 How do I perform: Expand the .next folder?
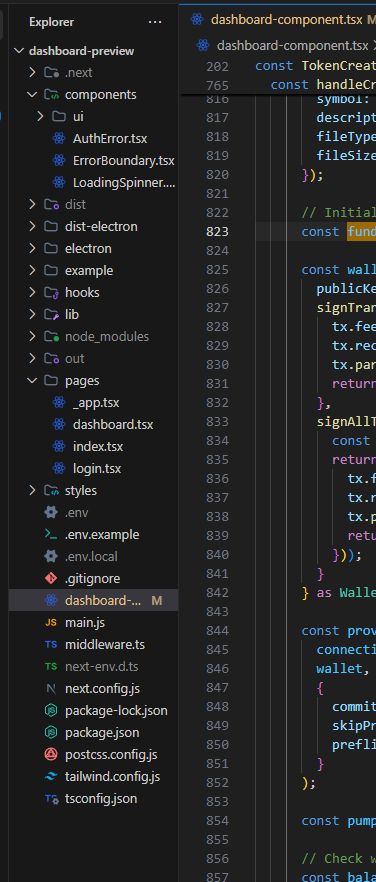[x=33, y=73]
